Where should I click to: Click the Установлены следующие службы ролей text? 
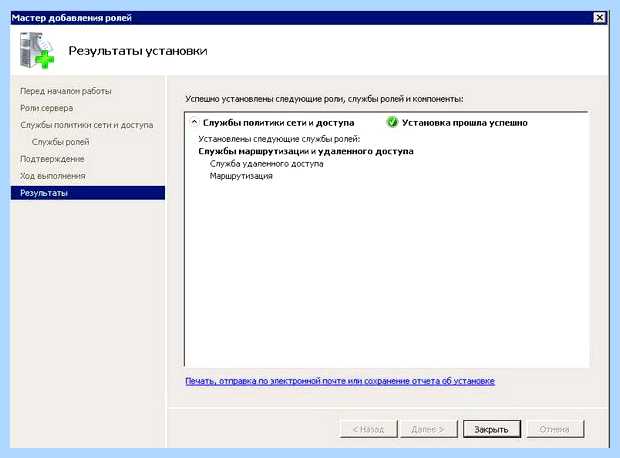point(279,139)
